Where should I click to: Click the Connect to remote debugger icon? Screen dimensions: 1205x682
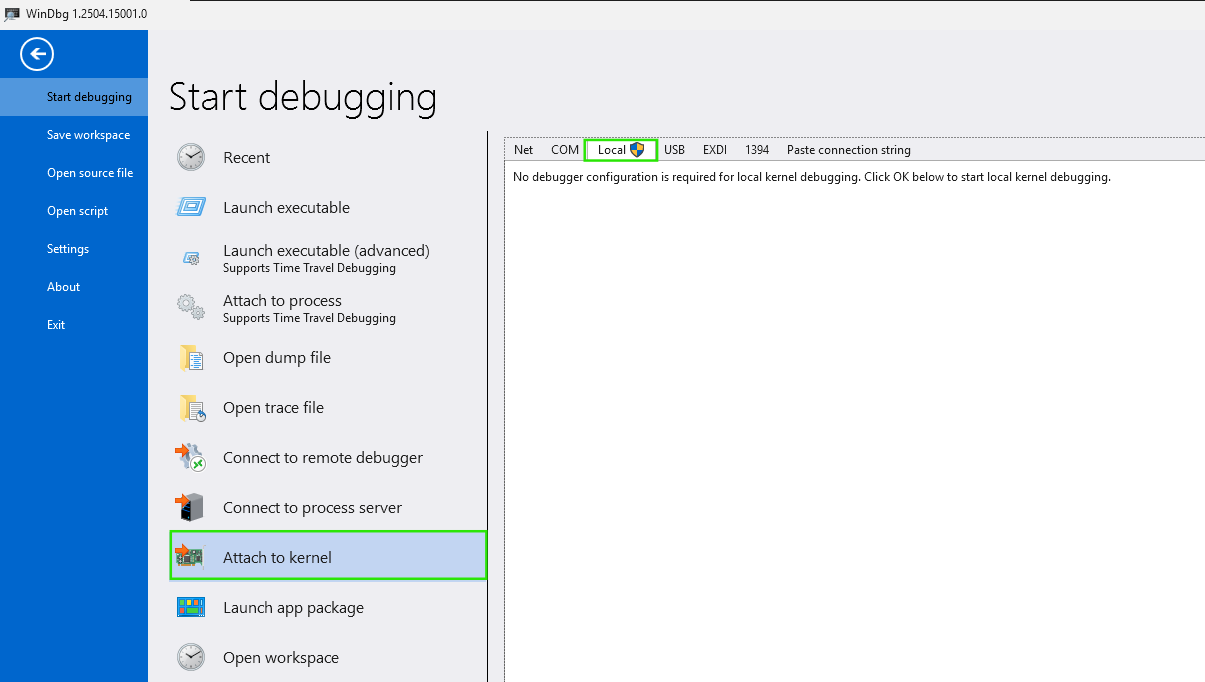tap(190, 457)
